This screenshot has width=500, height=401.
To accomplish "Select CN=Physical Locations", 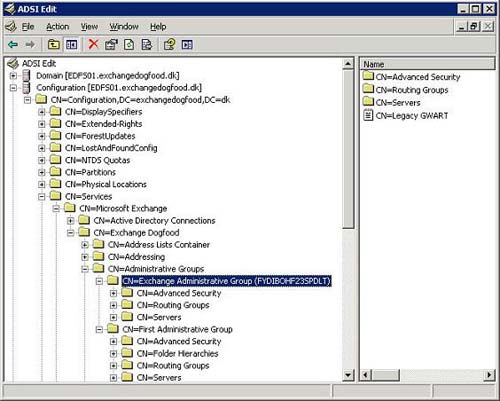I will click(106, 184).
